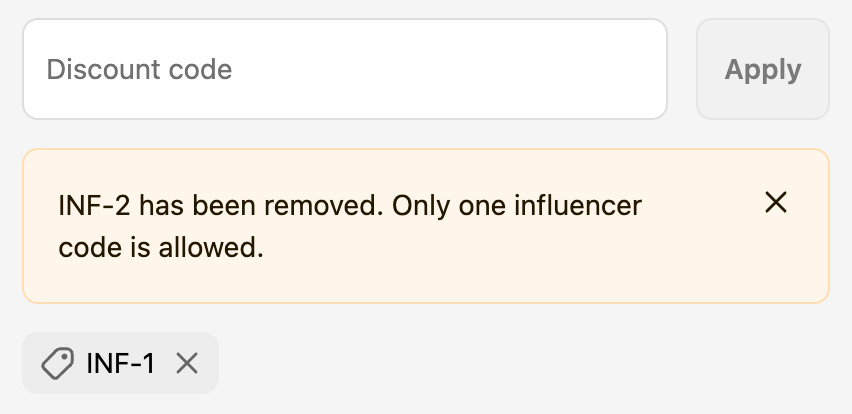Viewport: 852px width, 414px height.
Task: Apply the entered discount code
Action: pos(763,69)
